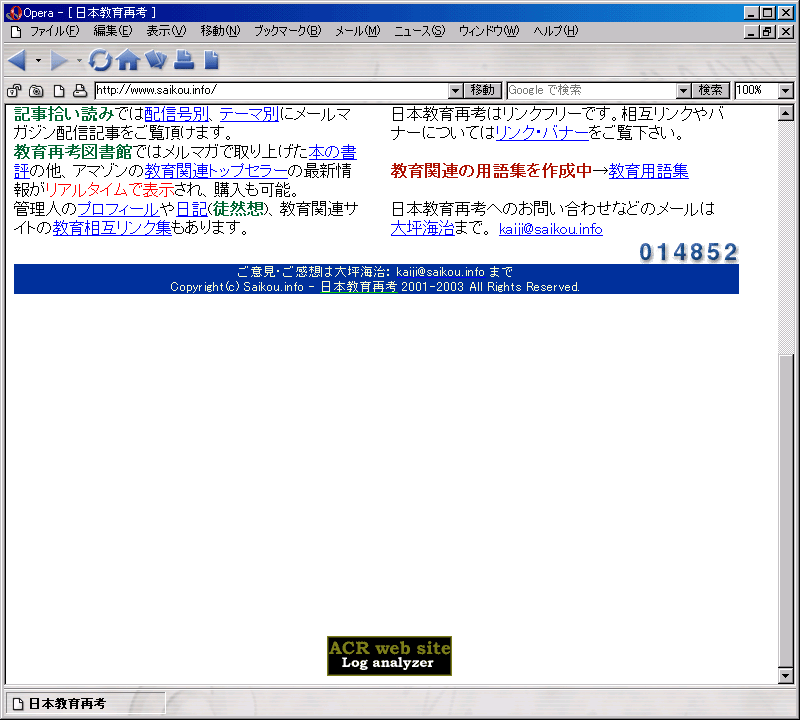This screenshot has width=800, height=720.
Task: Click the red リアルタイムで表示 text
Action: (x=110, y=190)
